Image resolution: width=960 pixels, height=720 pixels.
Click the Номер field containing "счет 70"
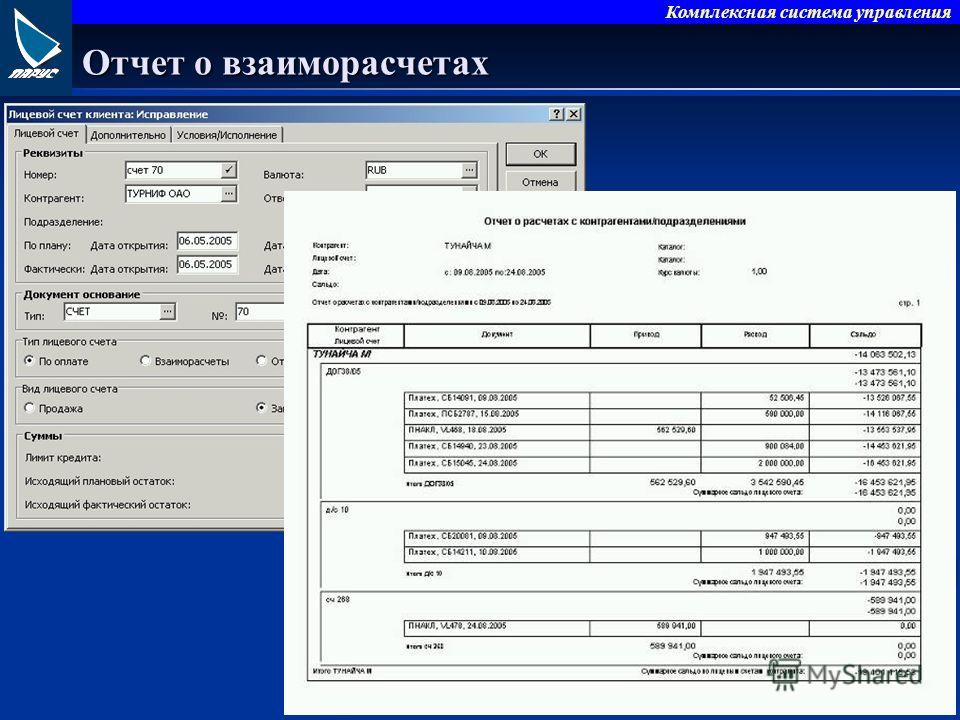click(x=173, y=170)
